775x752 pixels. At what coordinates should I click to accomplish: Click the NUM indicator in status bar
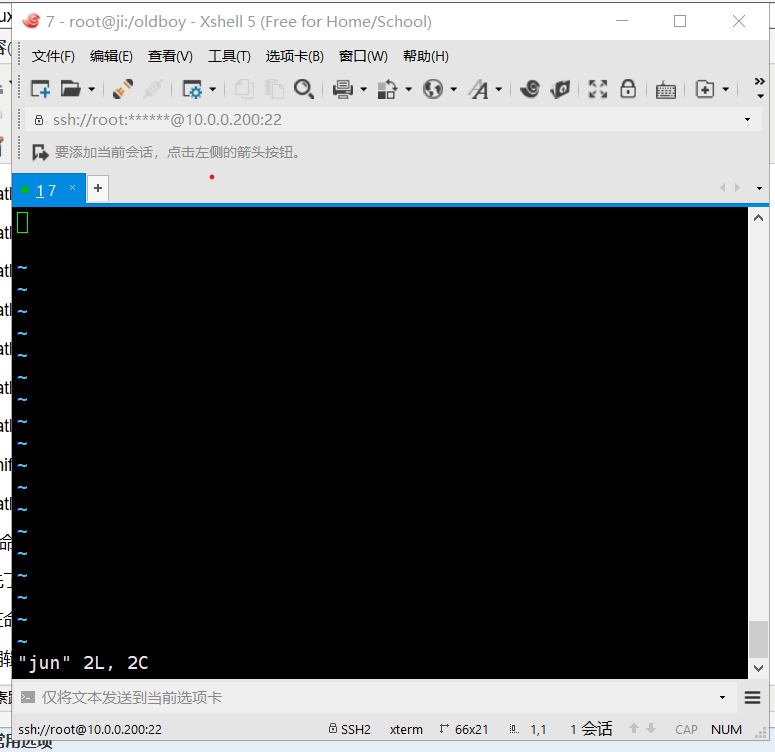click(726, 729)
